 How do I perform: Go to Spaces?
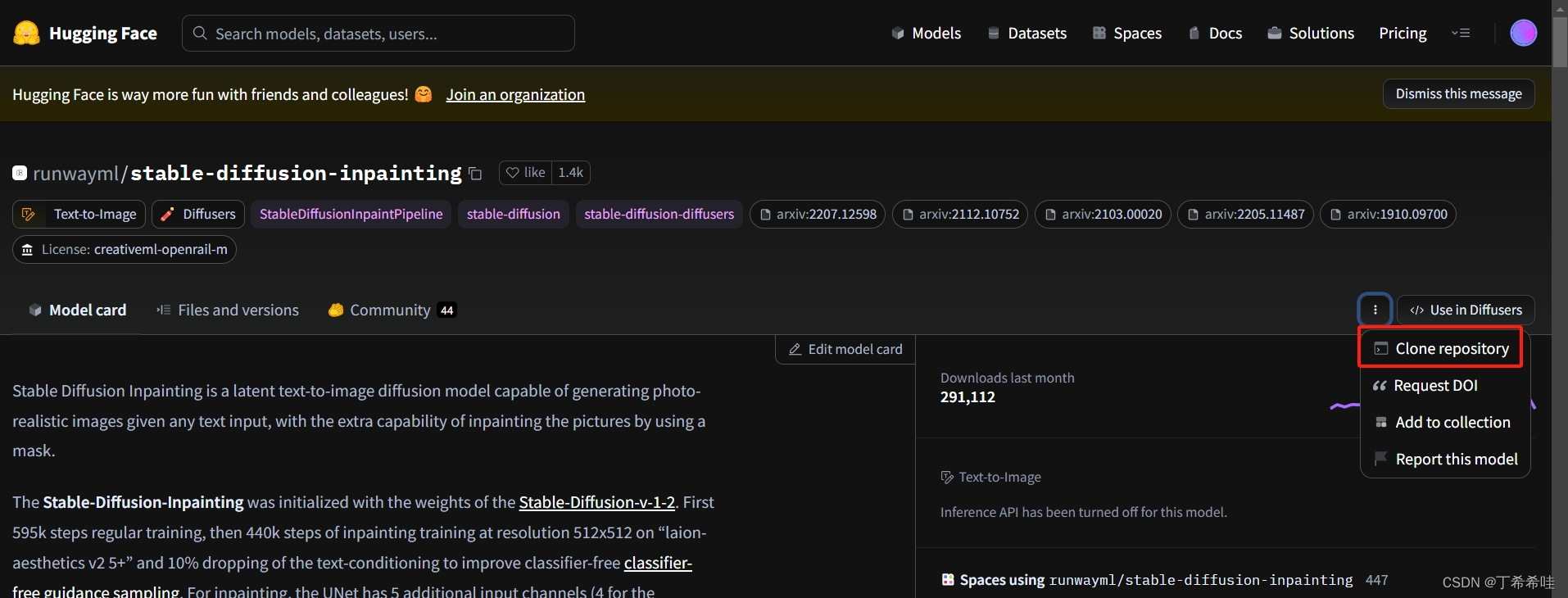(x=1127, y=33)
